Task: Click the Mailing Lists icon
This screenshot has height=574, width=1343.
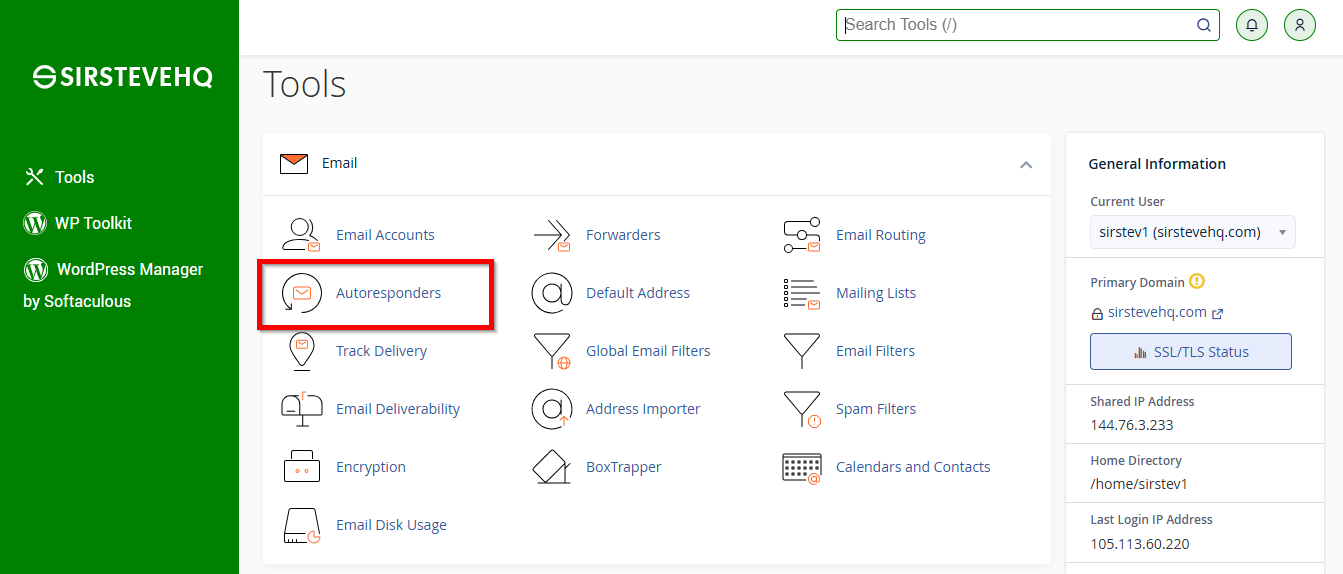Action: coord(801,293)
